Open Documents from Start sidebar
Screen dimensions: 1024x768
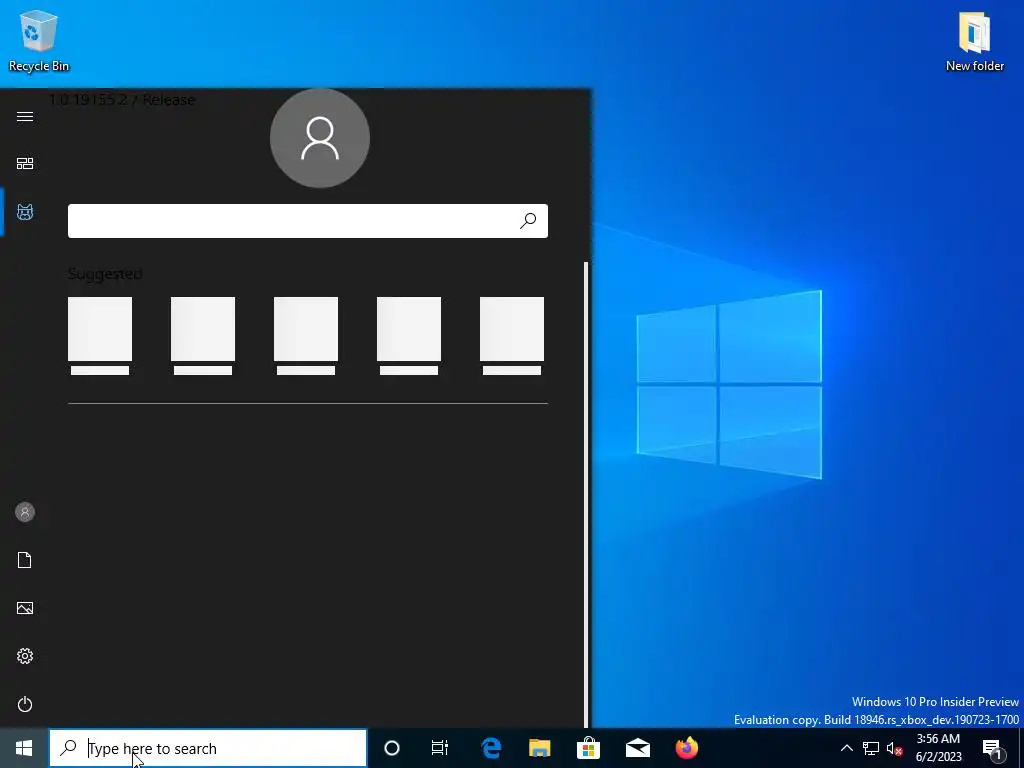tap(25, 560)
